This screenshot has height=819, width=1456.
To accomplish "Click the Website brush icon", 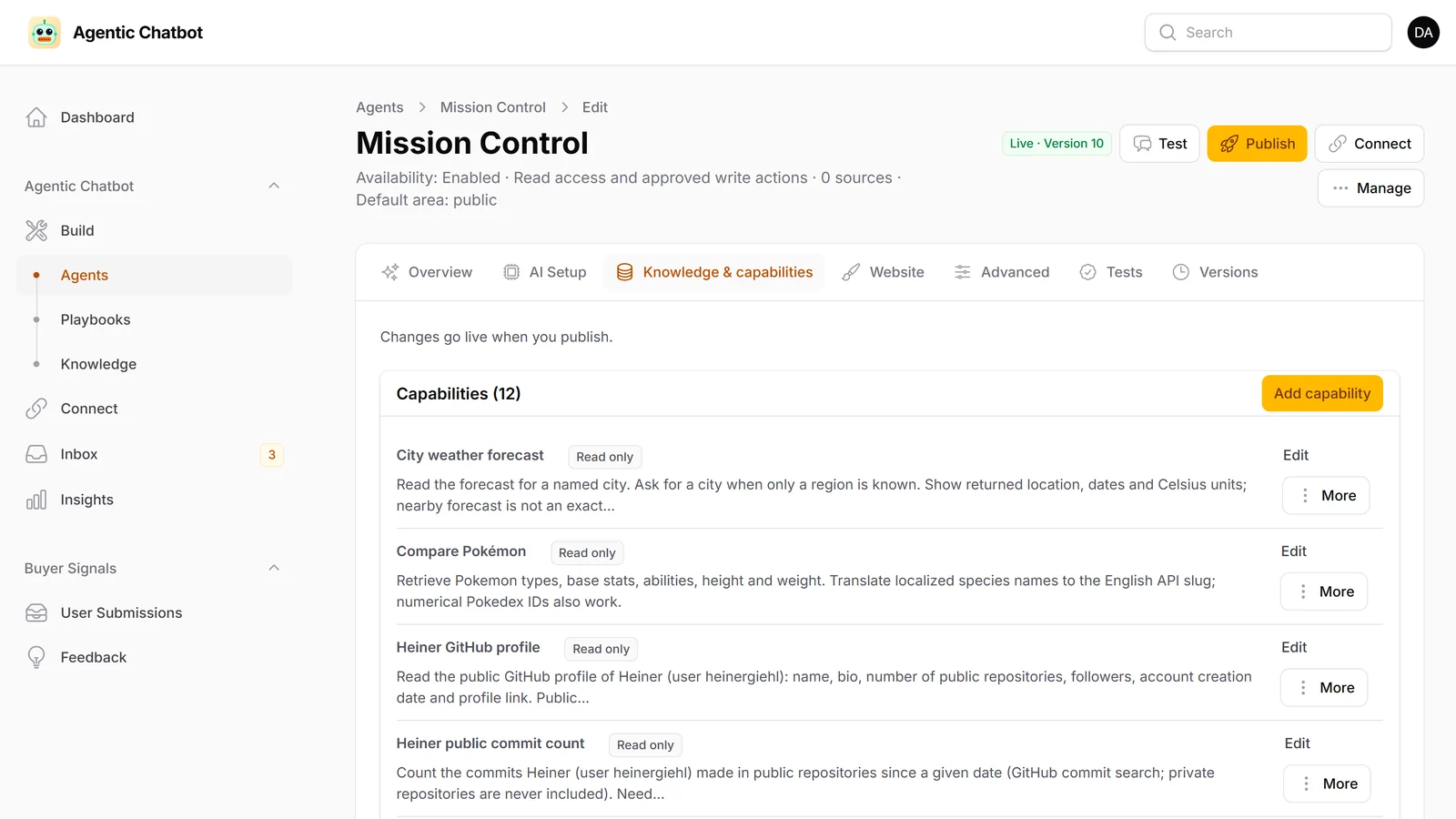I will (x=851, y=272).
